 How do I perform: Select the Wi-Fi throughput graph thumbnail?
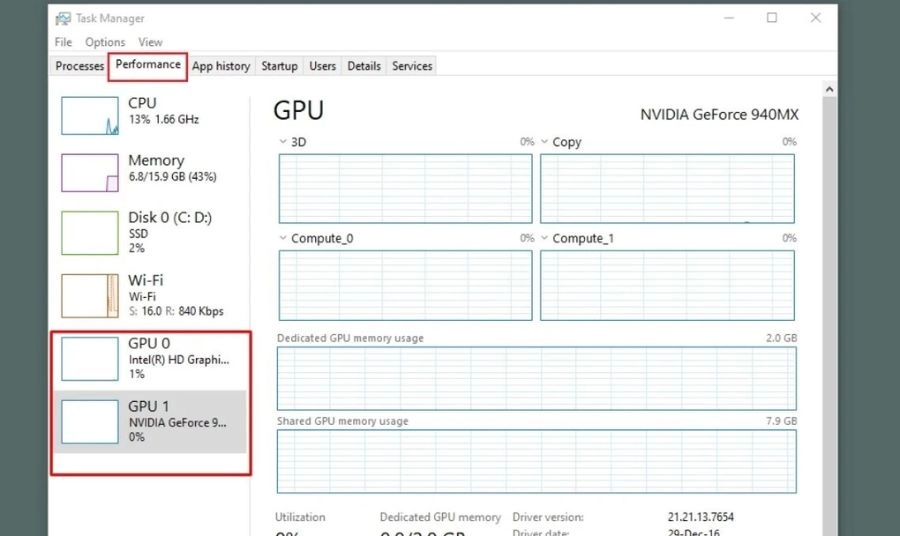click(90, 296)
